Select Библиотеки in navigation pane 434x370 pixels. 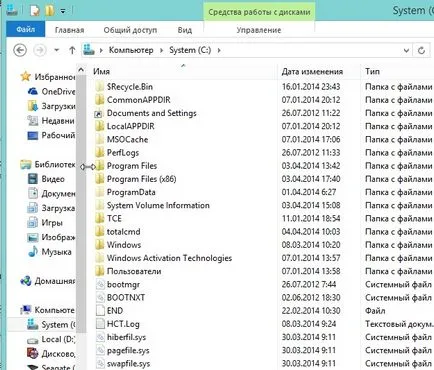pyautogui.click(x=48, y=164)
